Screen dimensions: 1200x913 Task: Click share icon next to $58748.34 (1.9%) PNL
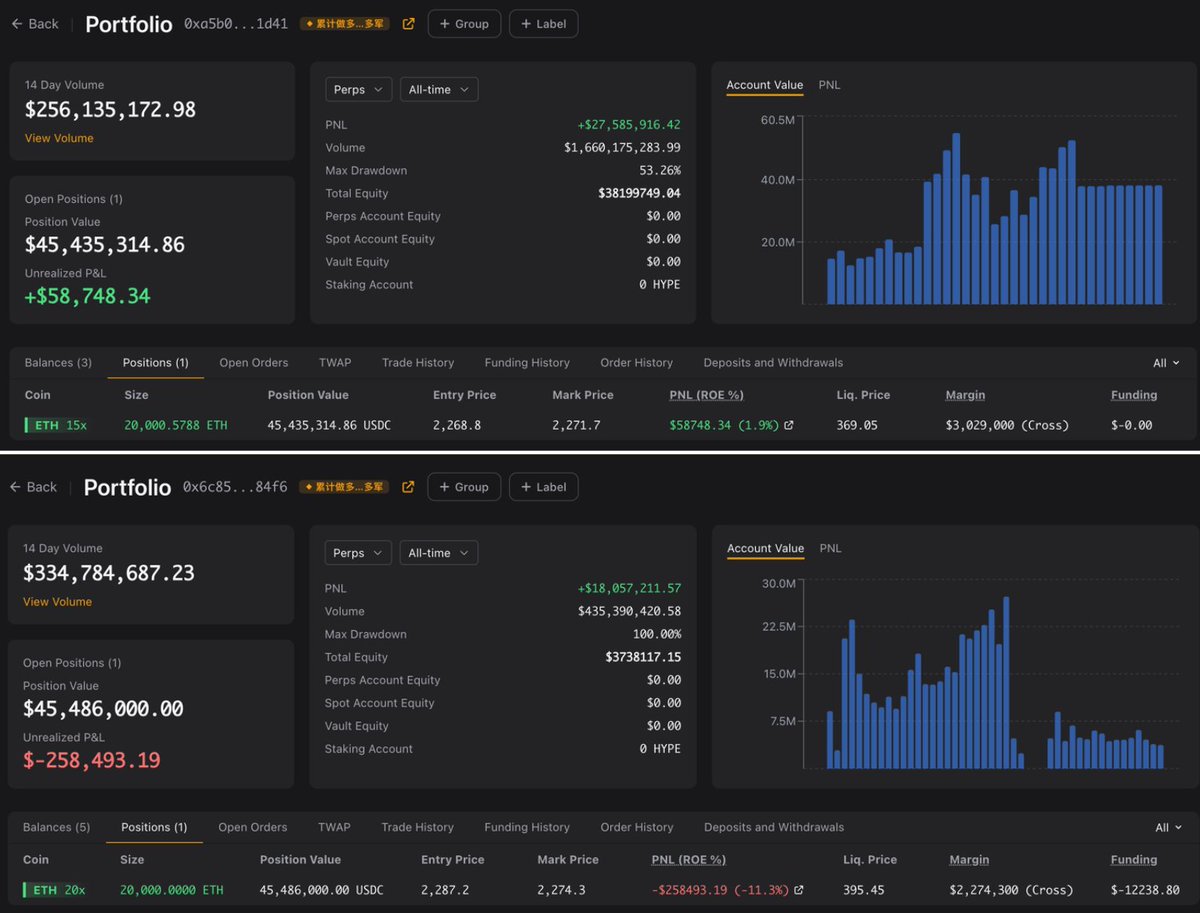789,425
